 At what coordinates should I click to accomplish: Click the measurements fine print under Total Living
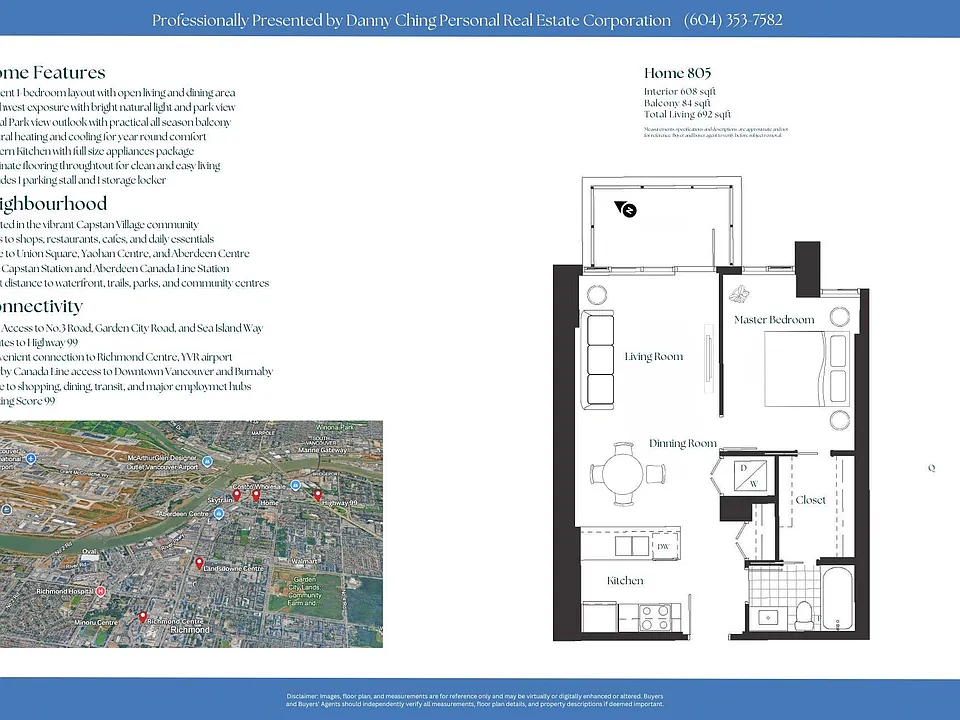coord(716,132)
